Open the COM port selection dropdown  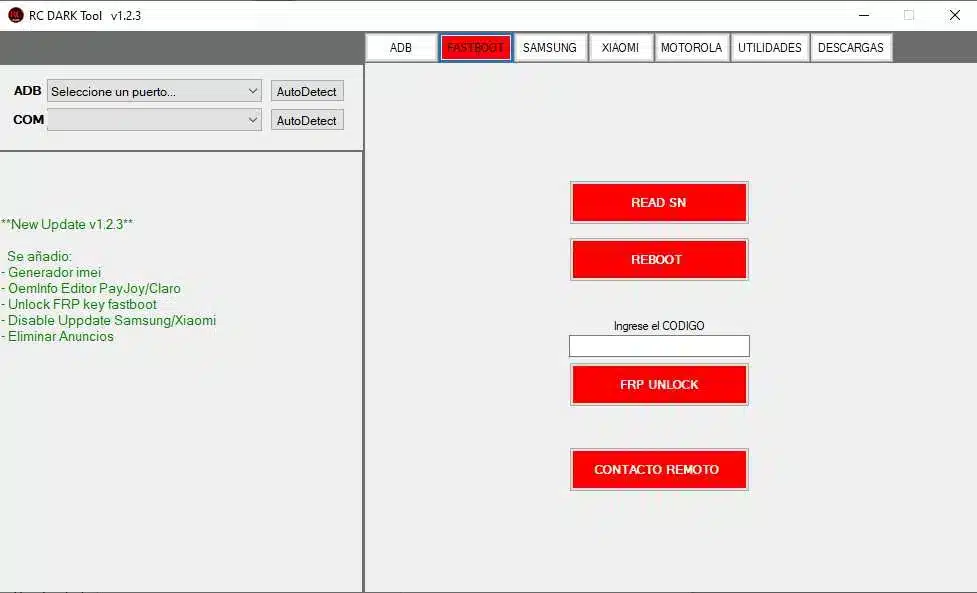pos(152,119)
